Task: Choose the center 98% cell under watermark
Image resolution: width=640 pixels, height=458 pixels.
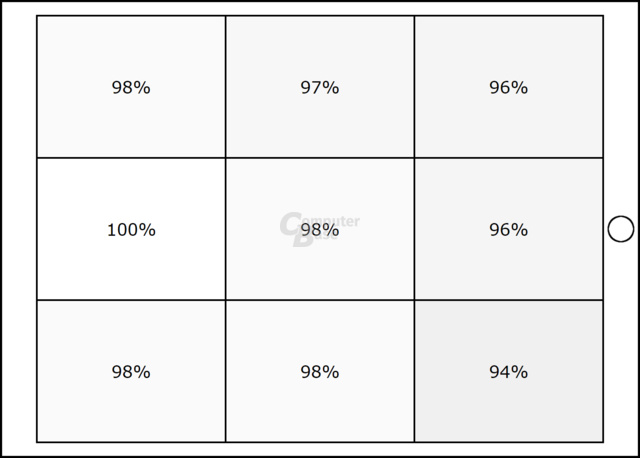Action: (x=320, y=229)
